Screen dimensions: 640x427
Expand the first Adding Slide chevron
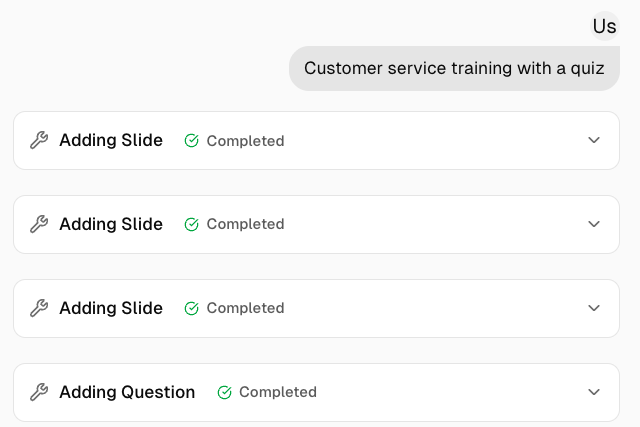tap(594, 141)
